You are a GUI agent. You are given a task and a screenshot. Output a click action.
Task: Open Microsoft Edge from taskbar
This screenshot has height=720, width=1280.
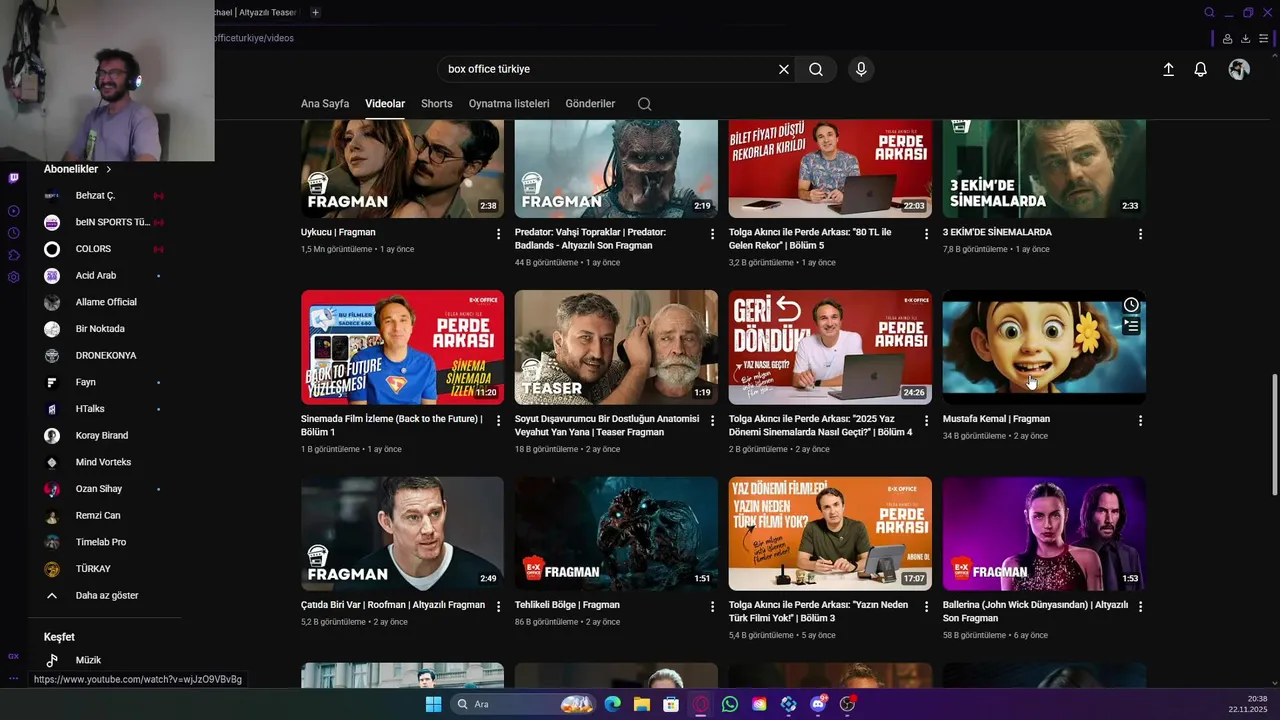[612, 704]
